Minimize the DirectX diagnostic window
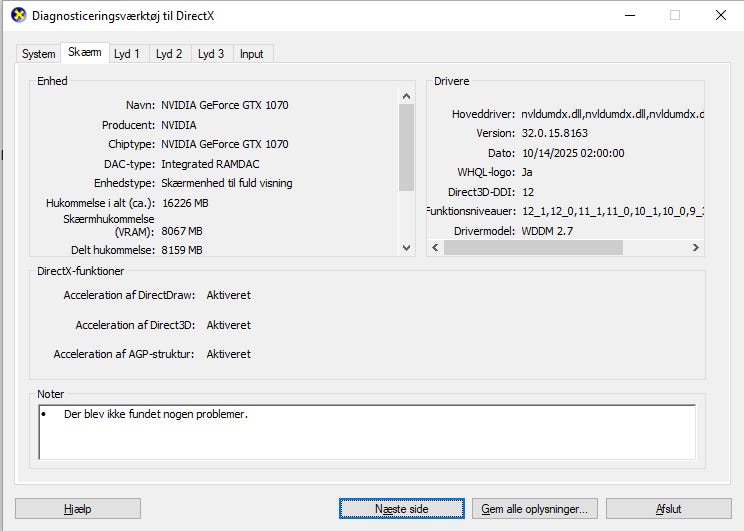Screen dimensions: 744x531 630,15
